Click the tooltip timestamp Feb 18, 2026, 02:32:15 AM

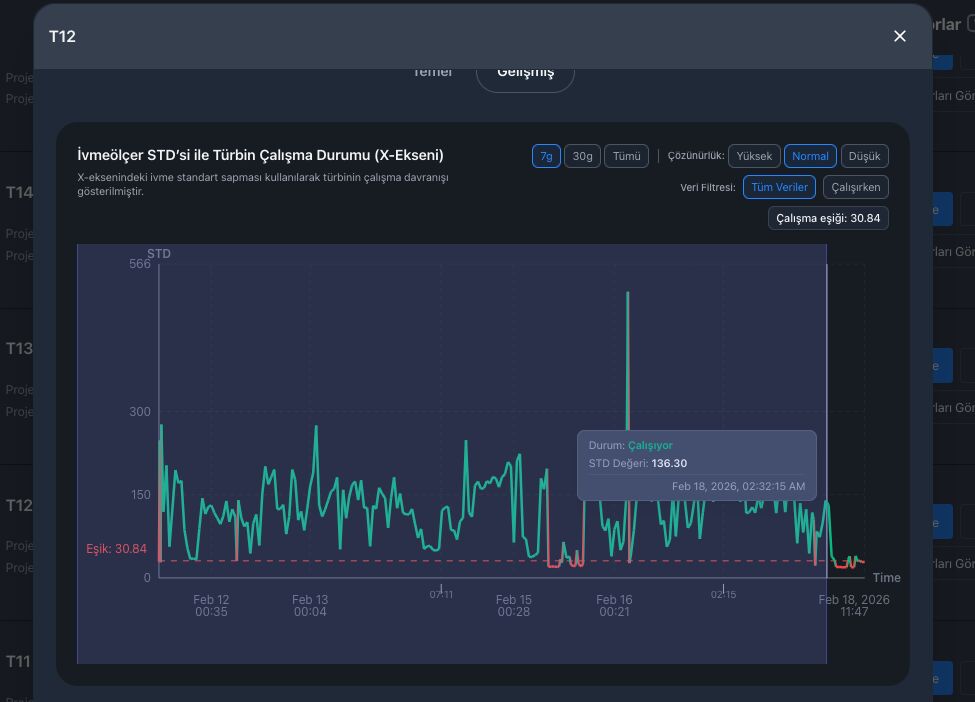[x=738, y=486]
